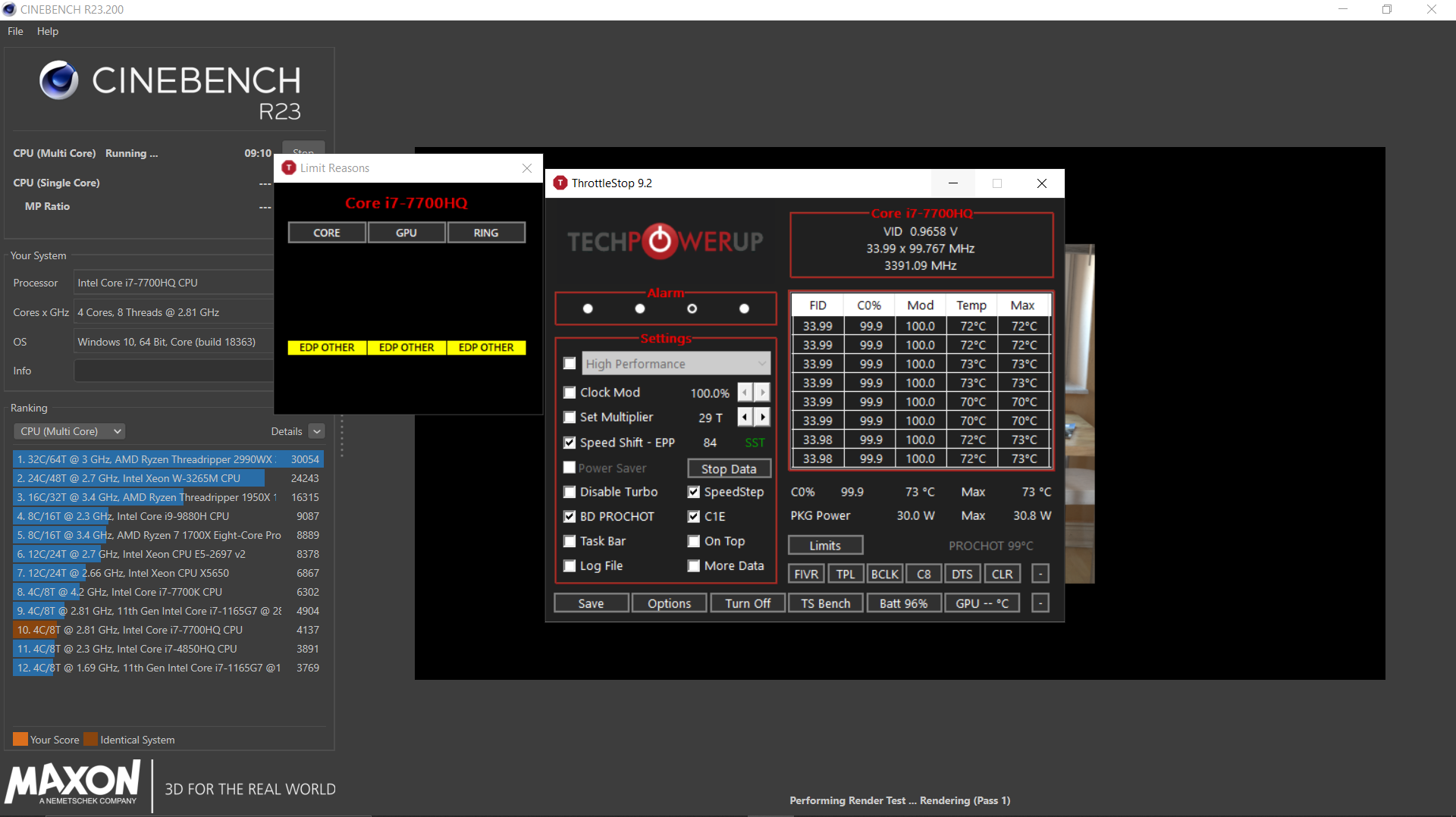This screenshot has width=1456, height=817.
Task: Open the High Performance power plan dropdown
Action: point(676,363)
